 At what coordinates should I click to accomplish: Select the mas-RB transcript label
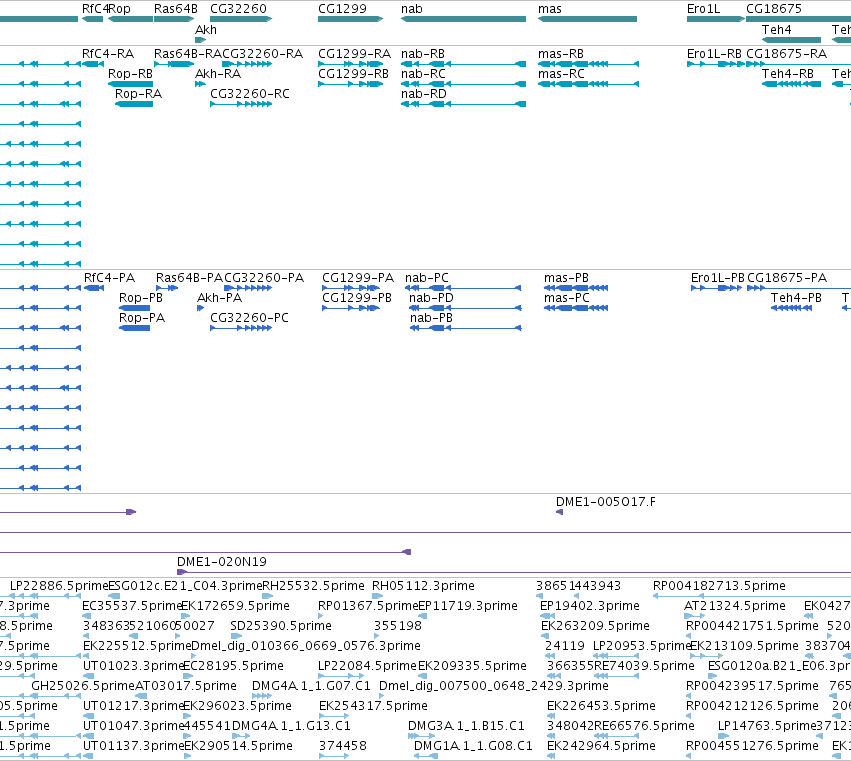(x=561, y=54)
